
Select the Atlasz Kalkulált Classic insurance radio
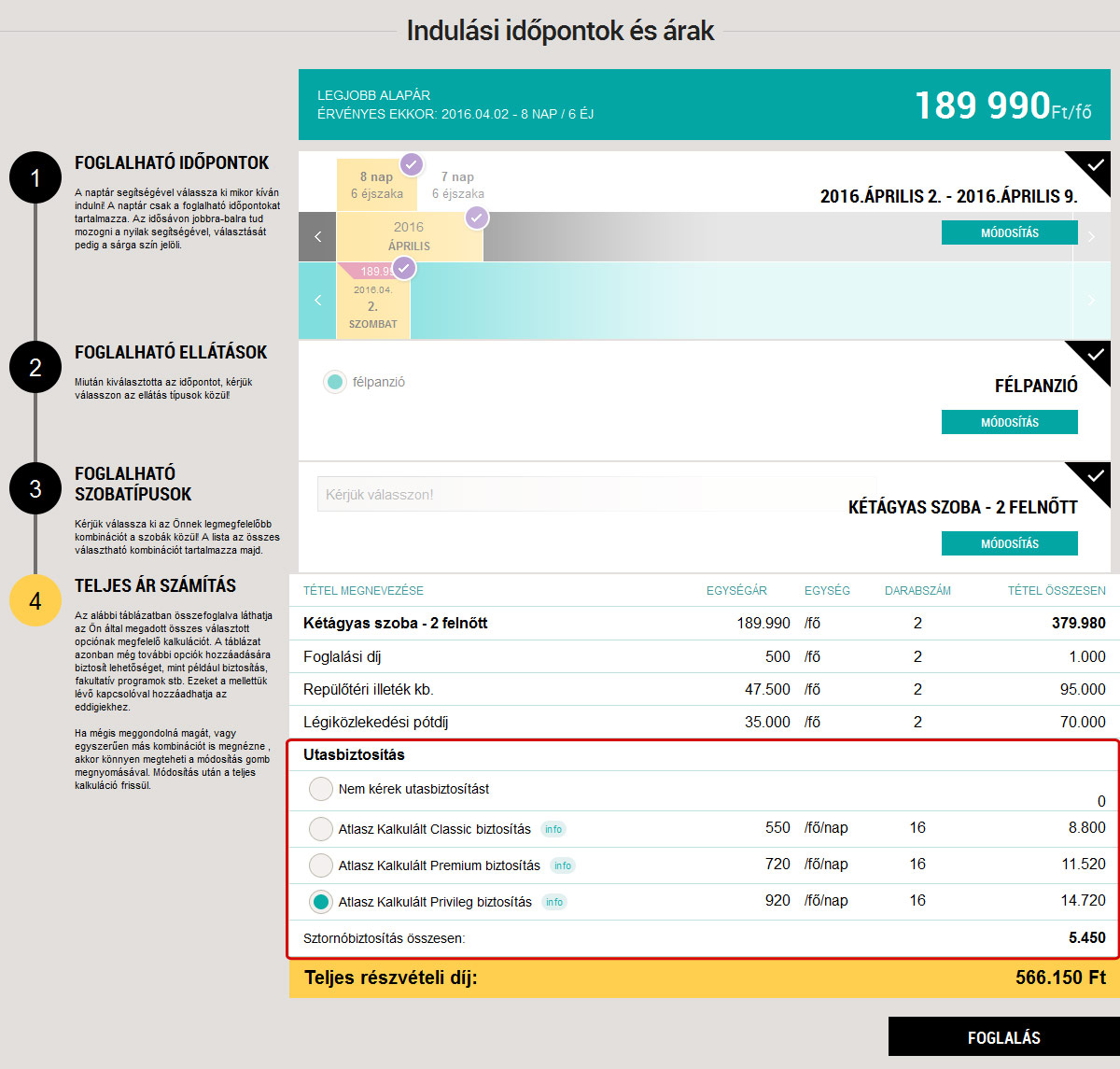point(321,829)
